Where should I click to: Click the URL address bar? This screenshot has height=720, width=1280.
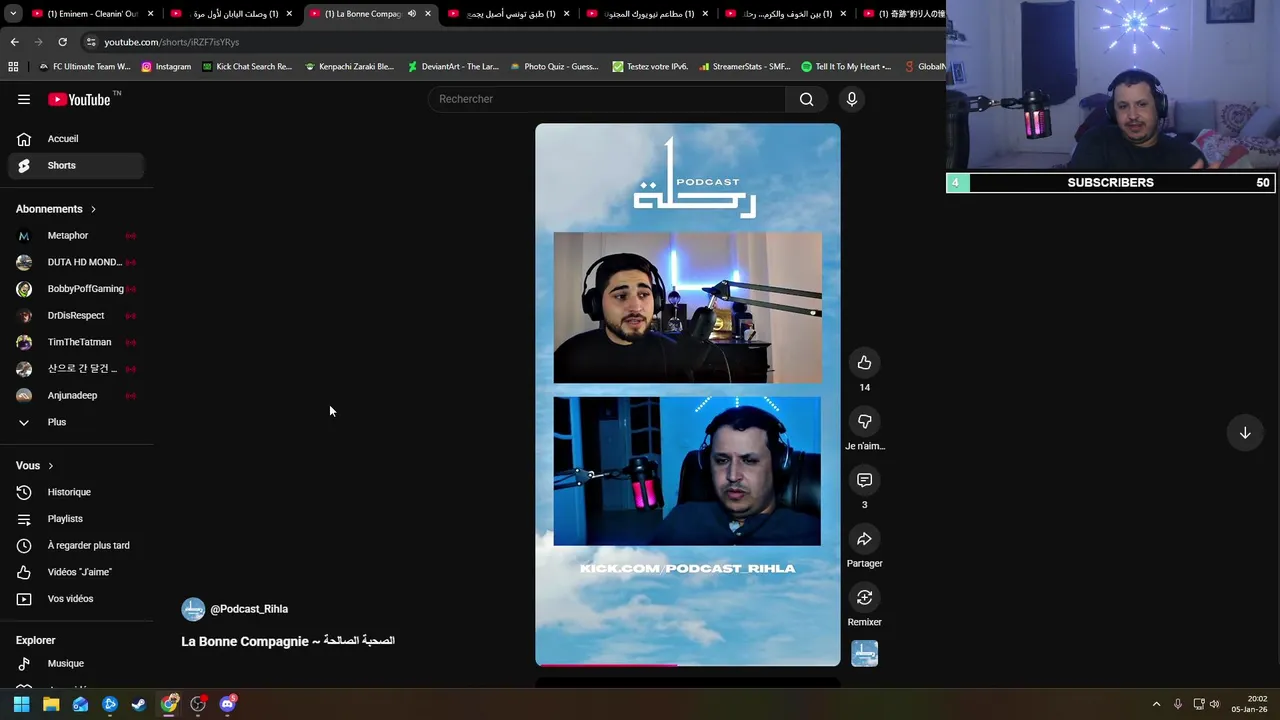(510, 42)
